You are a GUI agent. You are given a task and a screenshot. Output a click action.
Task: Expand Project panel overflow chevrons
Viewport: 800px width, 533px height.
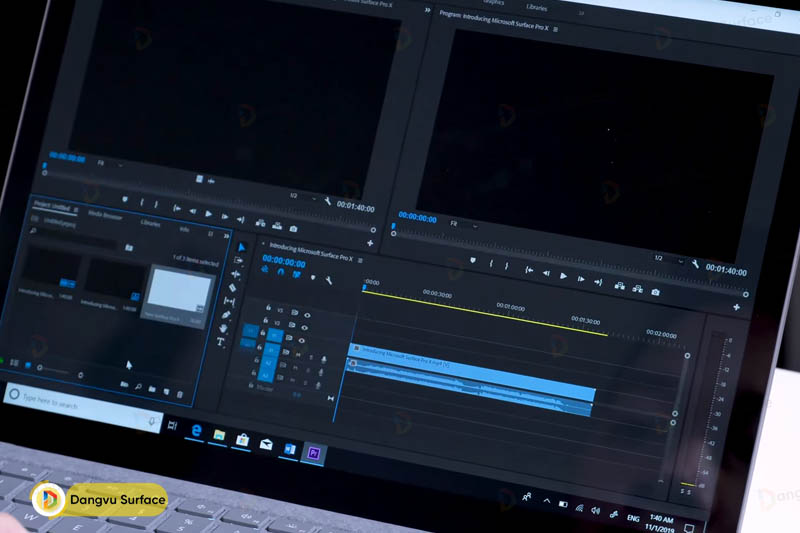(x=226, y=234)
